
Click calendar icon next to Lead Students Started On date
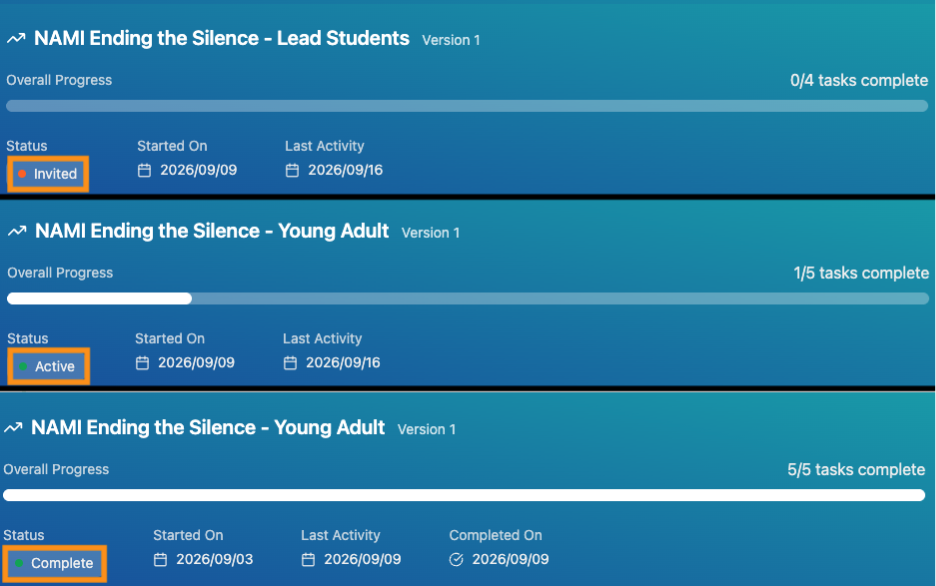coord(144,171)
